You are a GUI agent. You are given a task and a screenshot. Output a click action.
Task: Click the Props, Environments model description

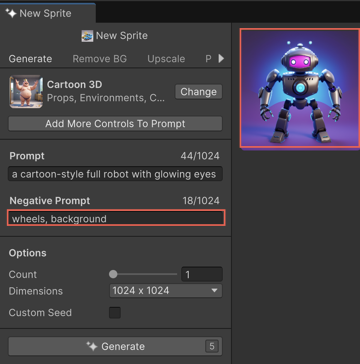point(106,98)
